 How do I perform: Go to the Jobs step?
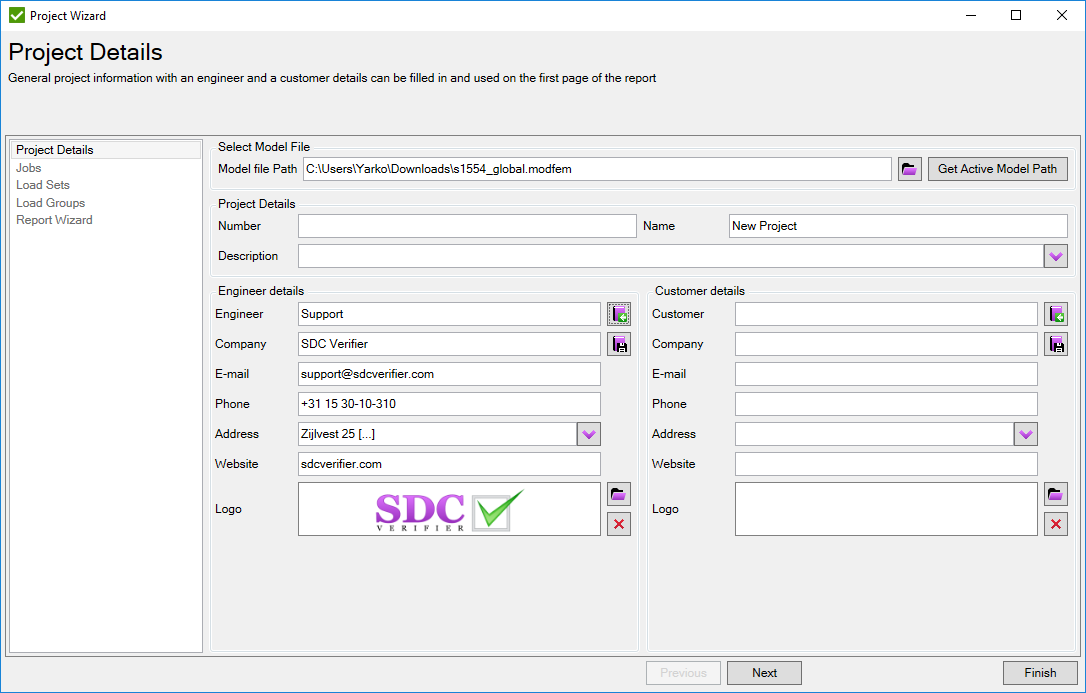pos(29,168)
